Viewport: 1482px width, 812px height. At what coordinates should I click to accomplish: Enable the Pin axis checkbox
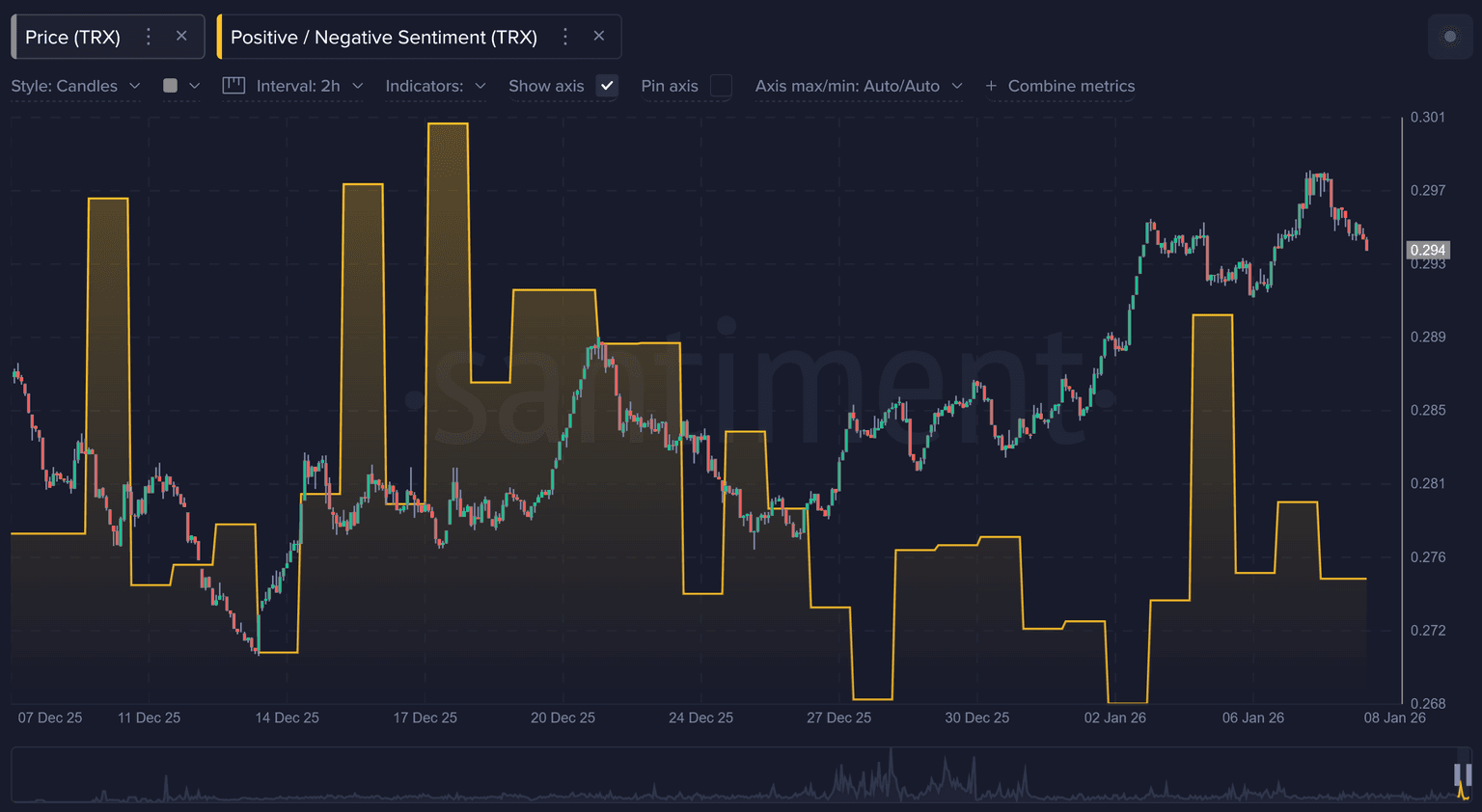(721, 86)
